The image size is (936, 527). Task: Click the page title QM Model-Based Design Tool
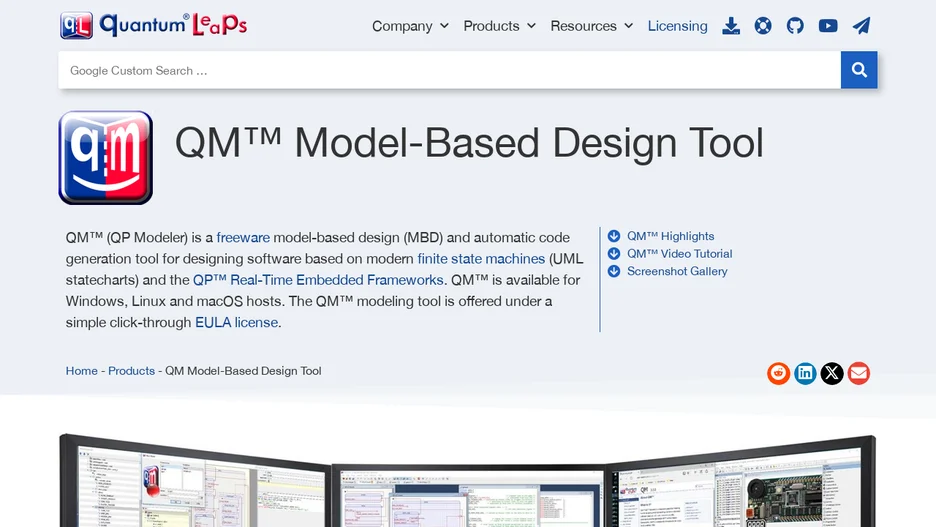pos(469,143)
